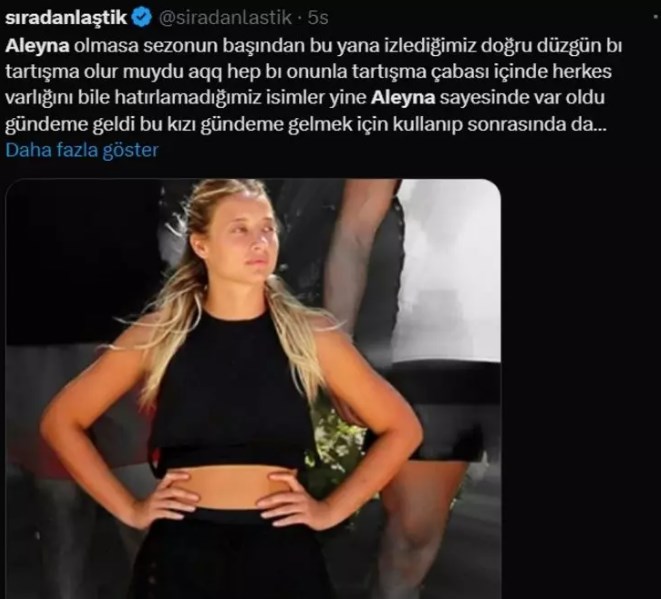This screenshot has width=661, height=599.
Task: Click the tweet line starting with varlığını
Action: [305, 98]
